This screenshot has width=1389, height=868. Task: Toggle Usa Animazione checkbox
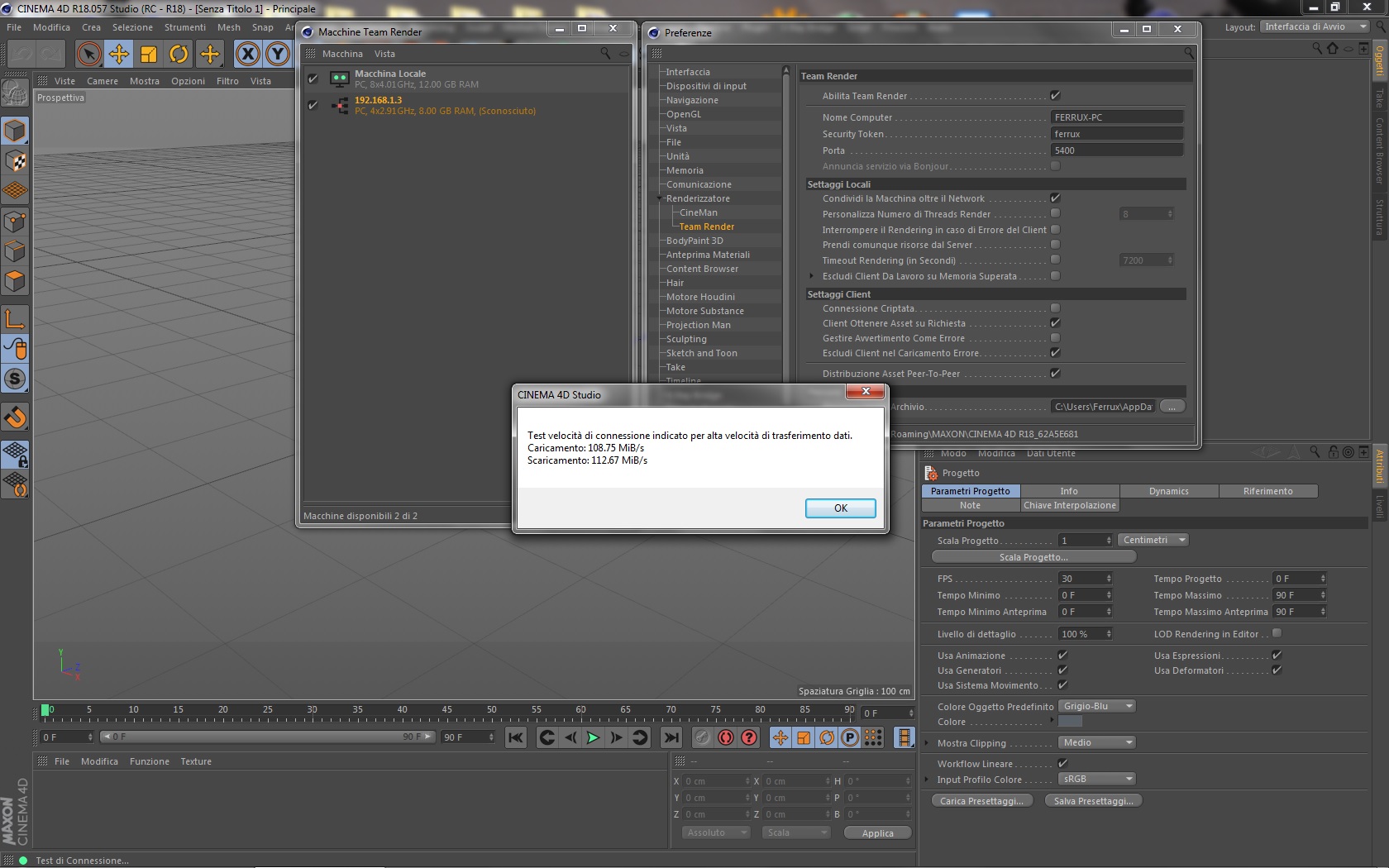(x=1062, y=656)
